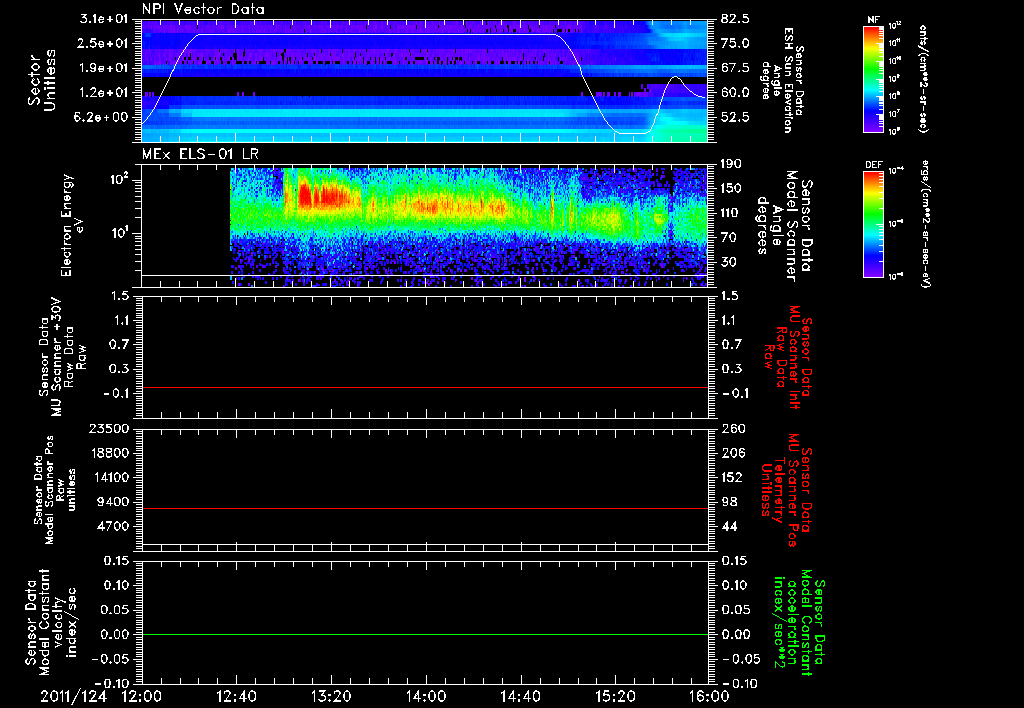Image resolution: width=1024 pixels, height=708 pixels.
Task: Click the 'Electron Energy eV' axis title
Action: [71, 225]
